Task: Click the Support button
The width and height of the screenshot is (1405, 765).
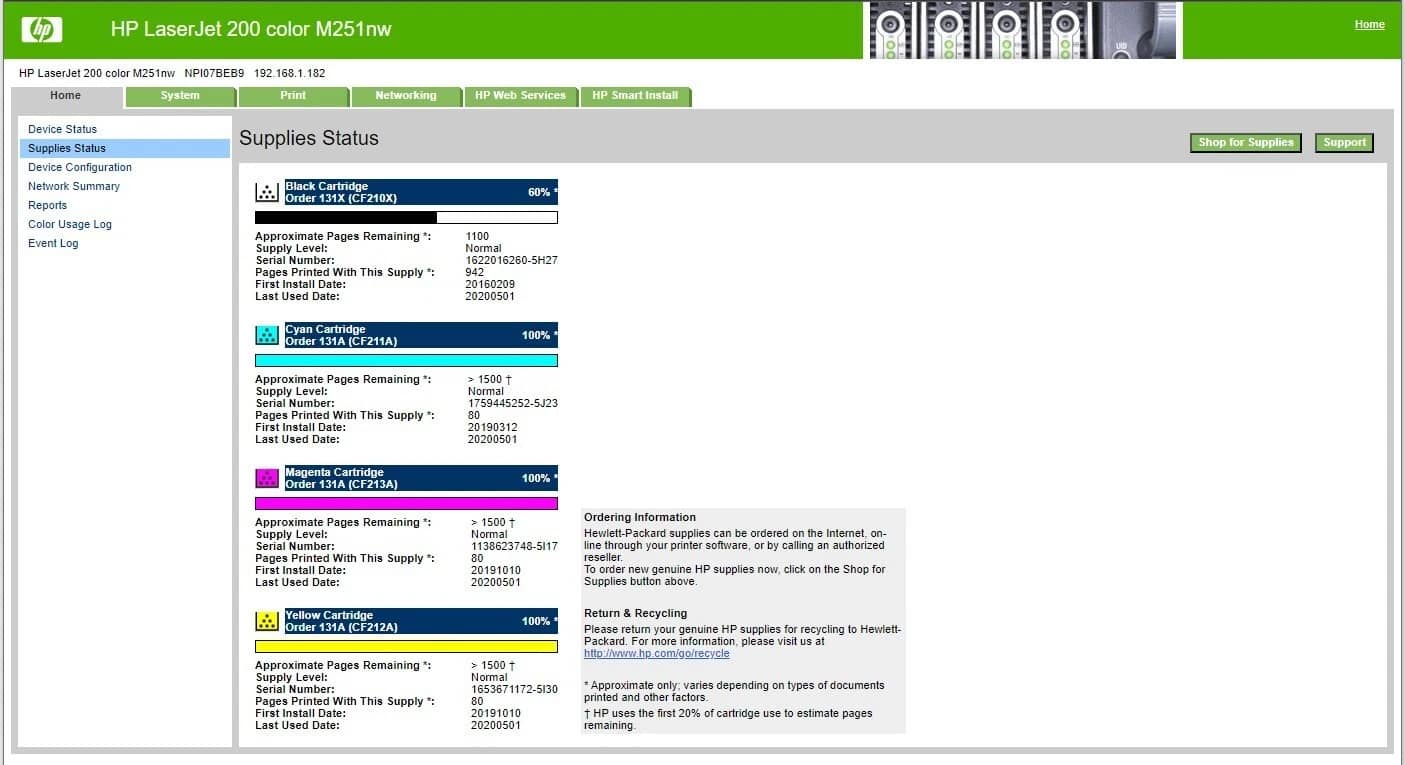Action: [1344, 143]
